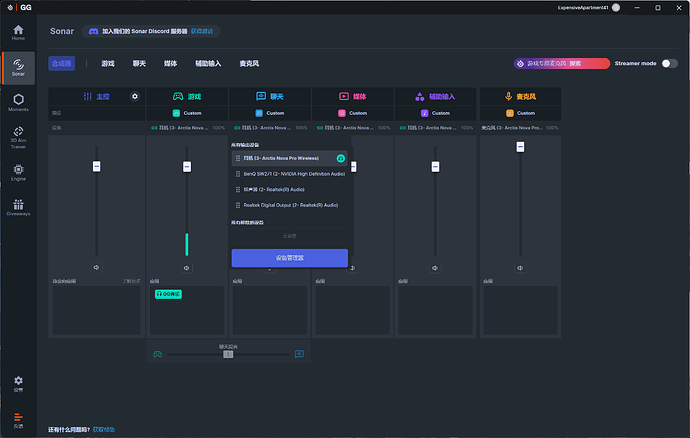The height and width of the screenshot is (438, 690).
Task: Expand the game channel Custom preset dropdown
Action: click(187, 113)
